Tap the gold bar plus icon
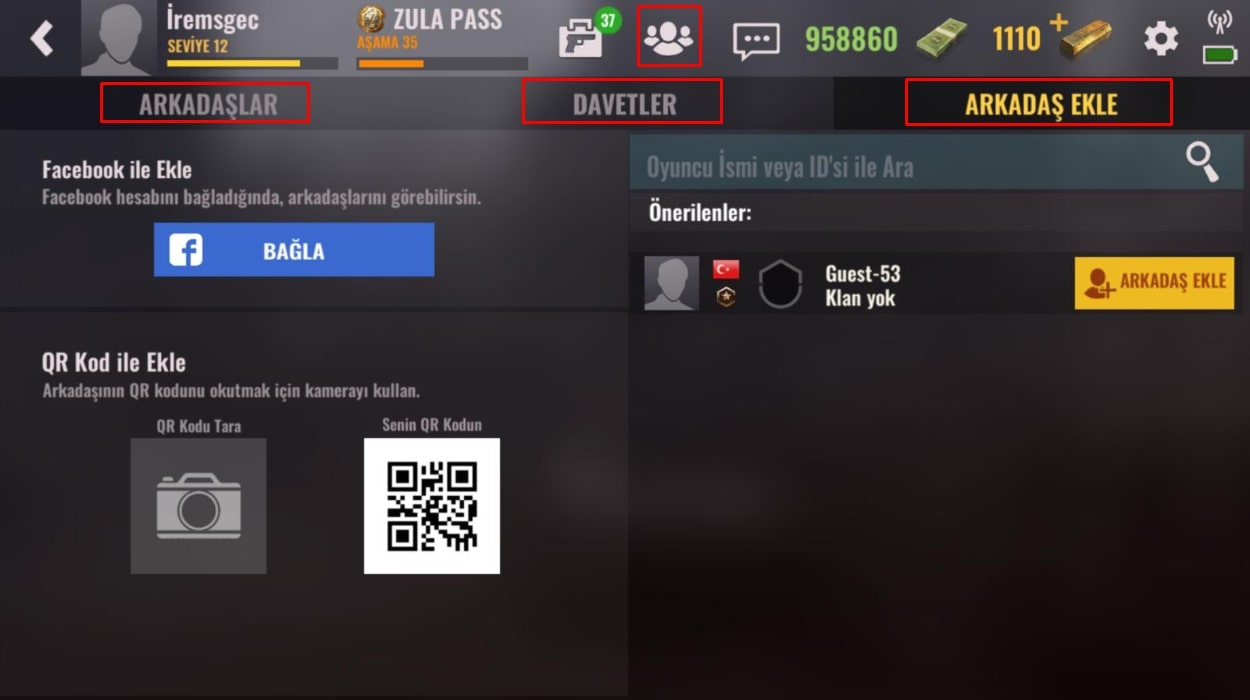Image resolution: width=1250 pixels, height=700 pixels. pyautogui.click(x=1079, y=36)
